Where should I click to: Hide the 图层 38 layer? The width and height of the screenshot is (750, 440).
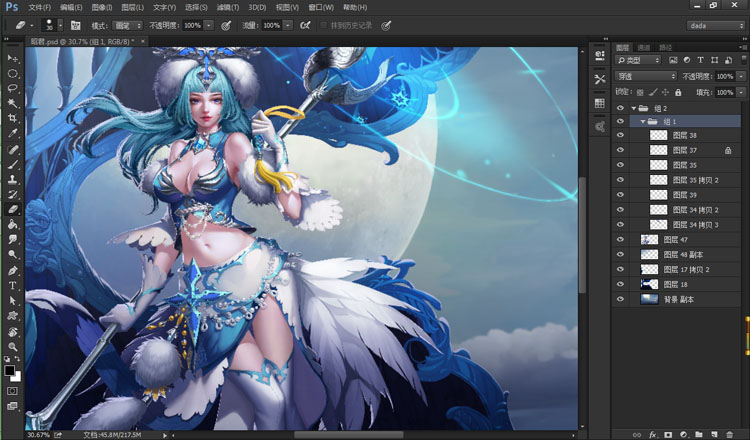(620, 135)
